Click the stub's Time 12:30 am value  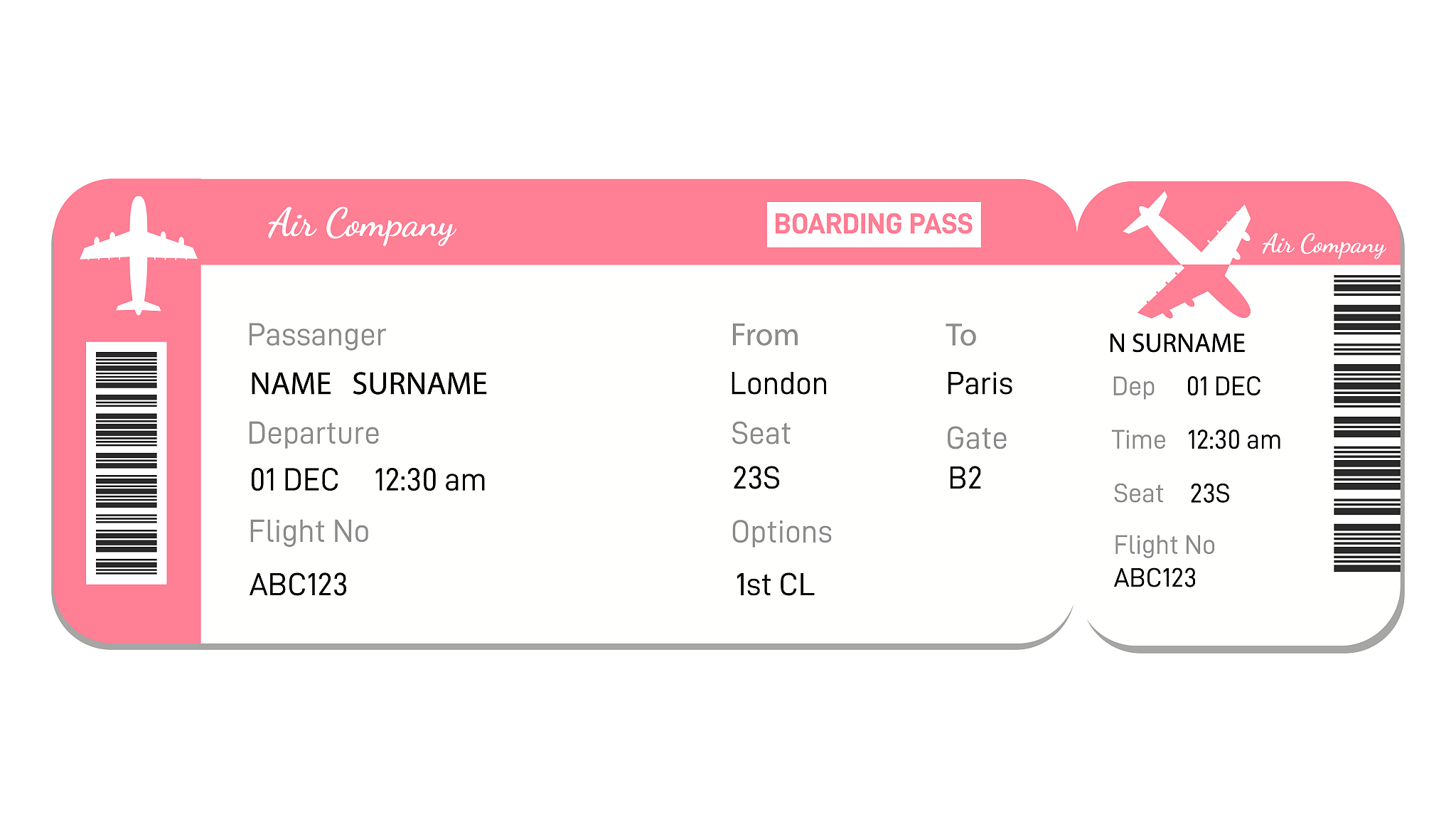coord(1234,440)
